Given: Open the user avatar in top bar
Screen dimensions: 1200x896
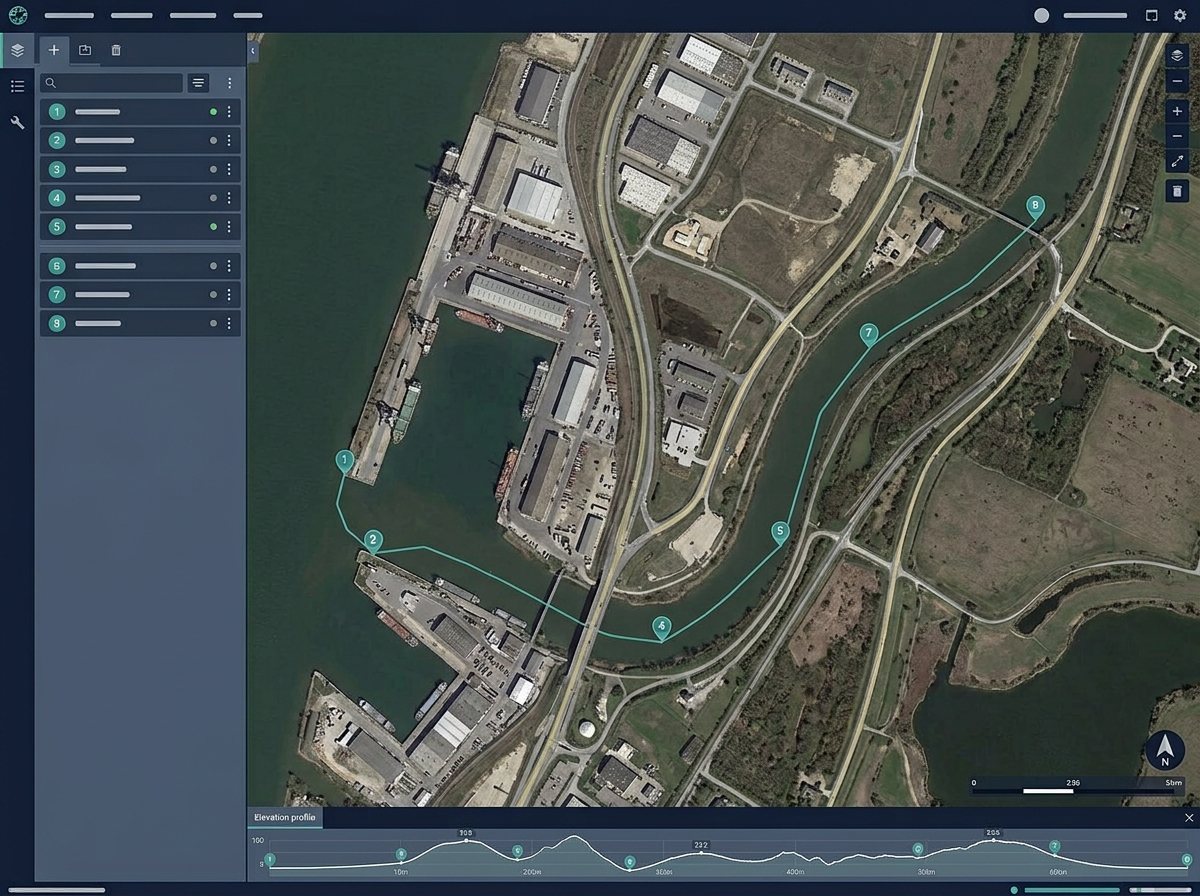Looking at the screenshot, I should click(x=1041, y=15).
